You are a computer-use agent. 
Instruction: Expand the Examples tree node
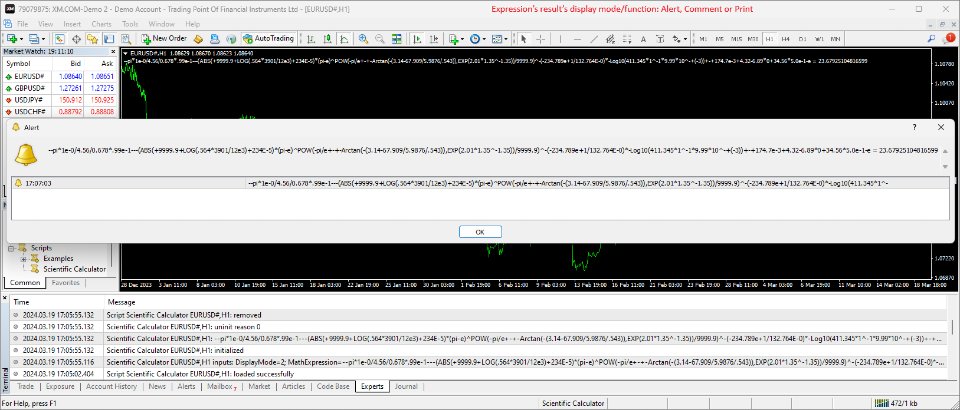point(24,258)
